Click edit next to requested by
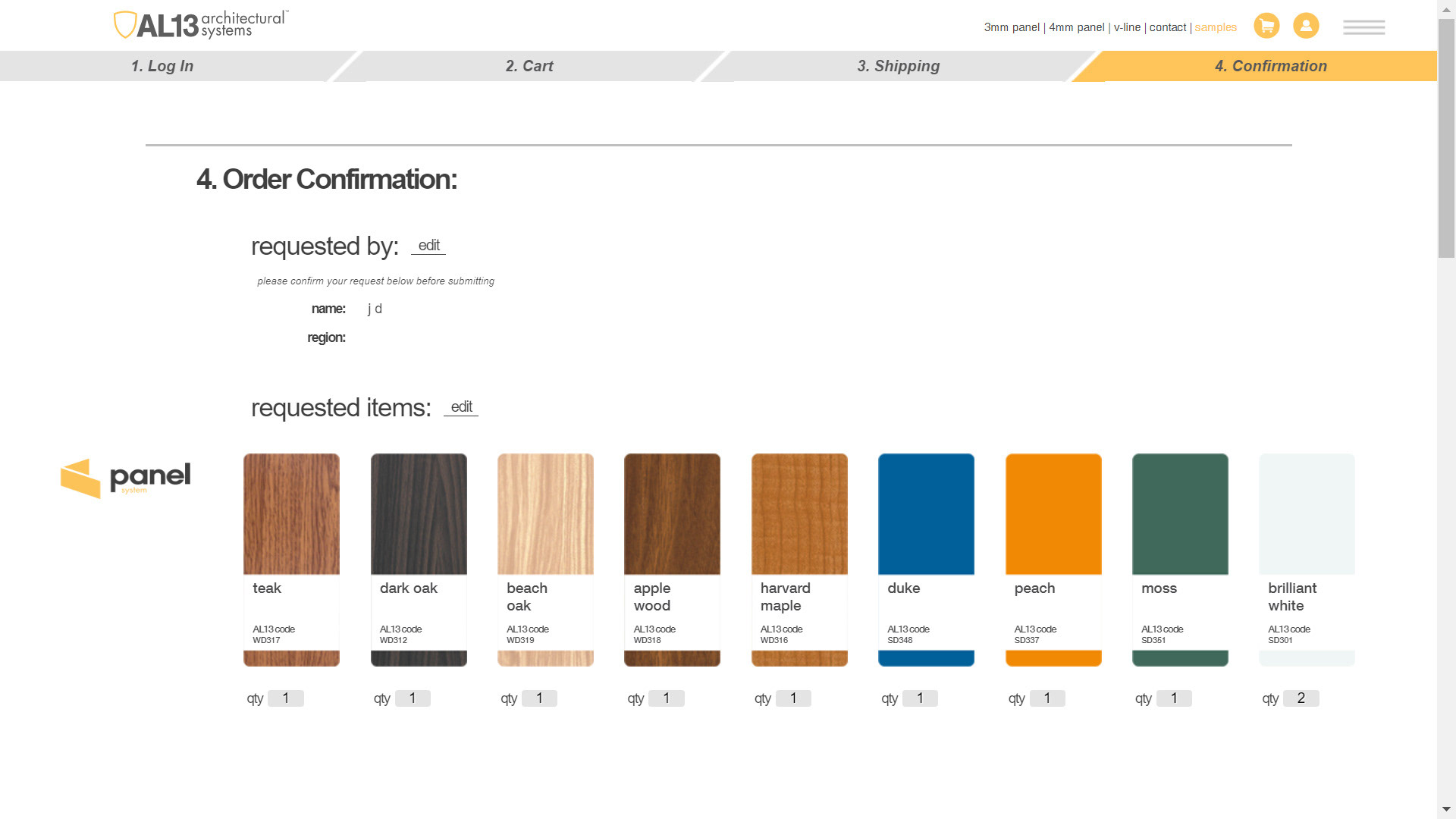This screenshot has width=1456, height=819. (x=428, y=246)
